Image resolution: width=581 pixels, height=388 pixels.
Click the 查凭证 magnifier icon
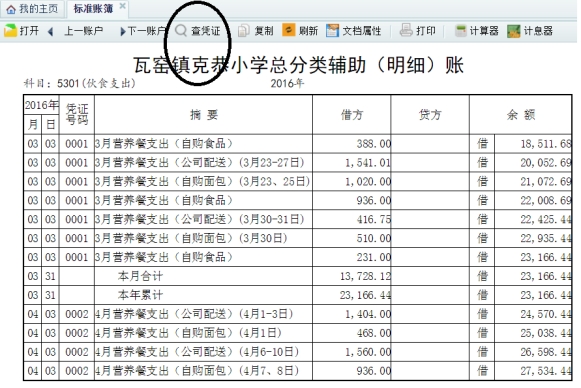(x=181, y=31)
